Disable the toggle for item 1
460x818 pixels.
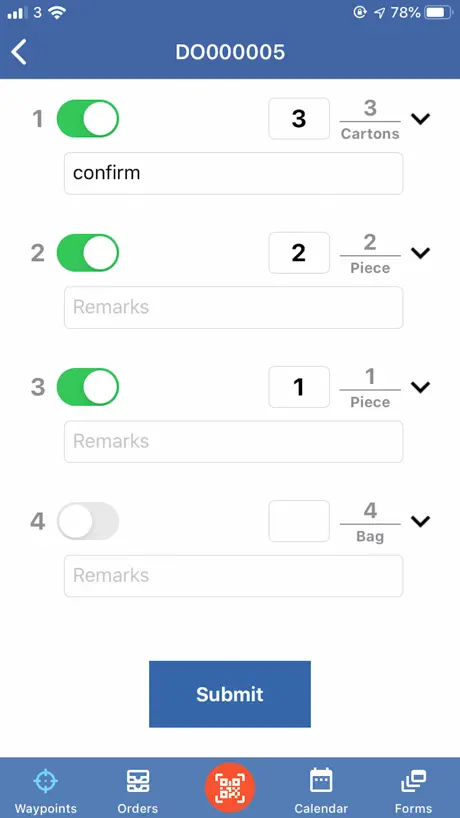tap(88, 119)
